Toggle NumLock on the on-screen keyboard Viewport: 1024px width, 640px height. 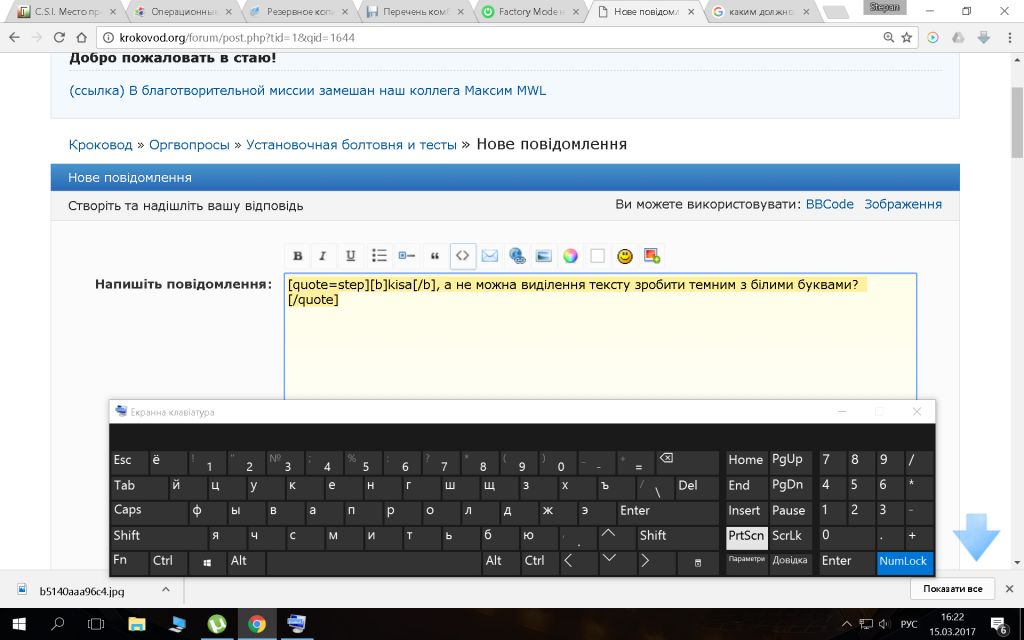(x=904, y=562)
